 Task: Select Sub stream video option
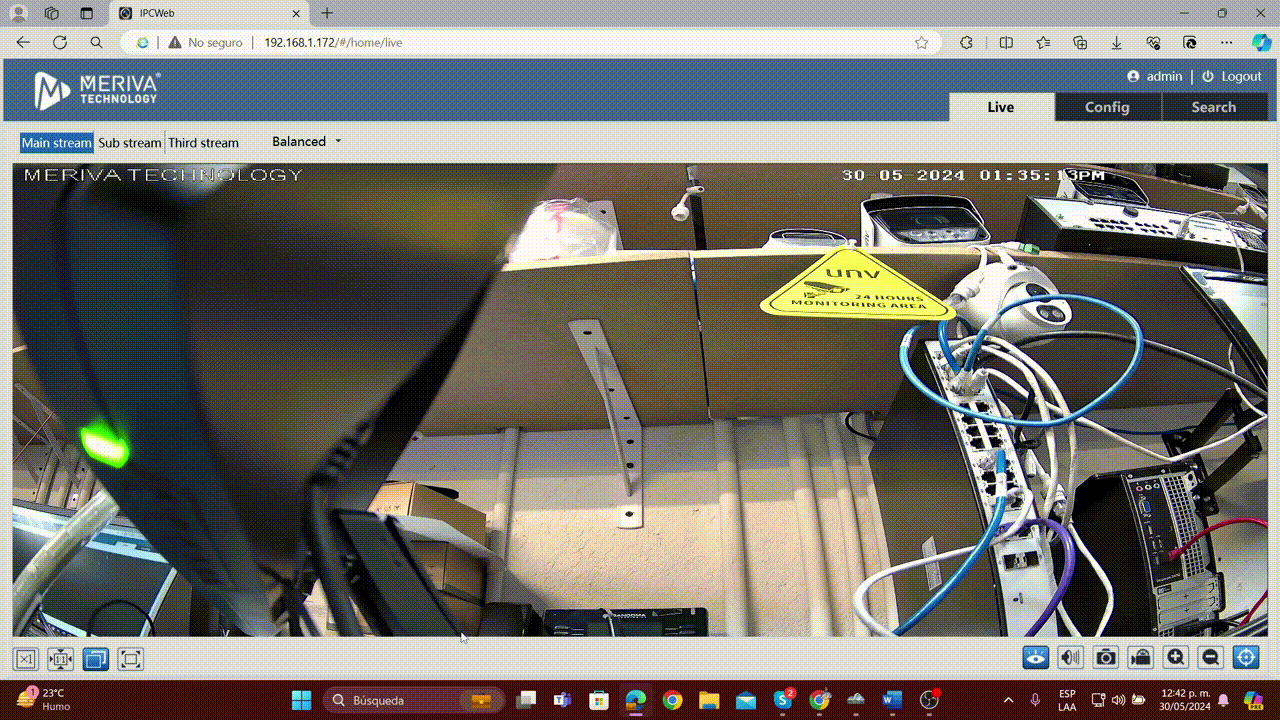129,143
